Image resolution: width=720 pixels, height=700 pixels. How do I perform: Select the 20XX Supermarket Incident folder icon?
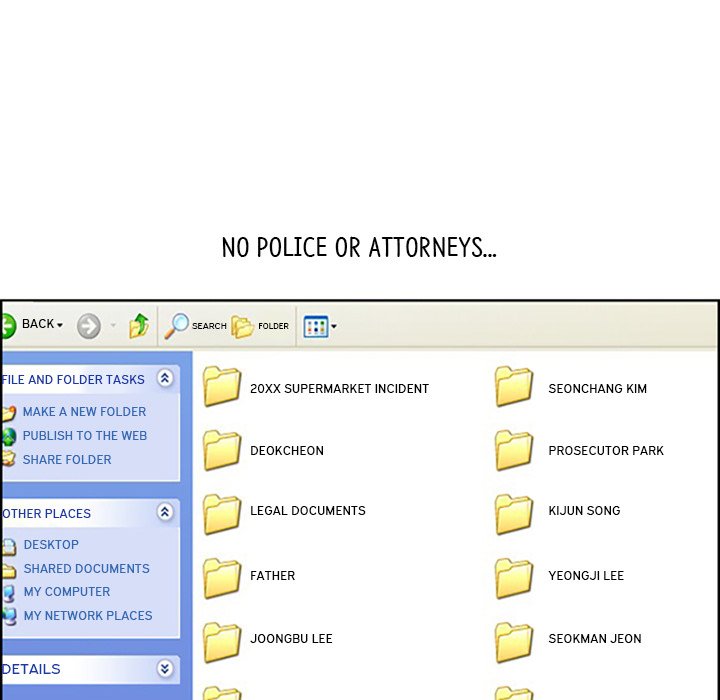point(222,386)
